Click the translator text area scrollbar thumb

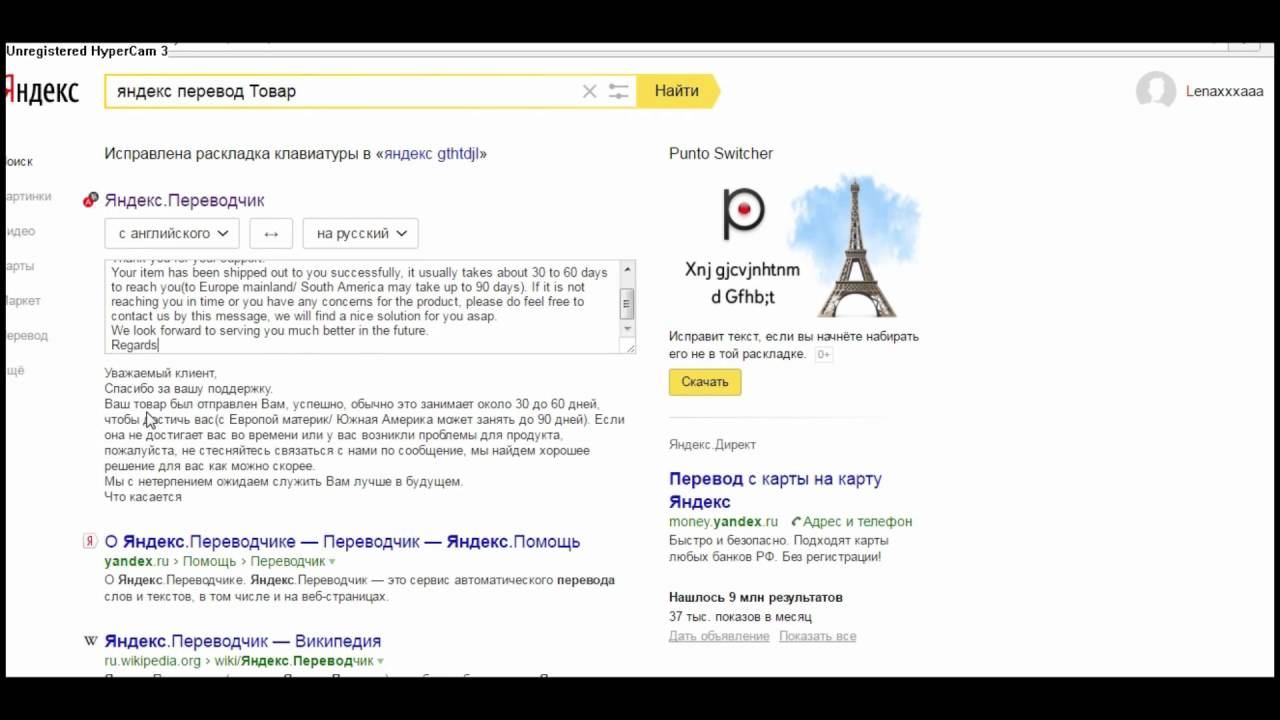pos(627,302)
